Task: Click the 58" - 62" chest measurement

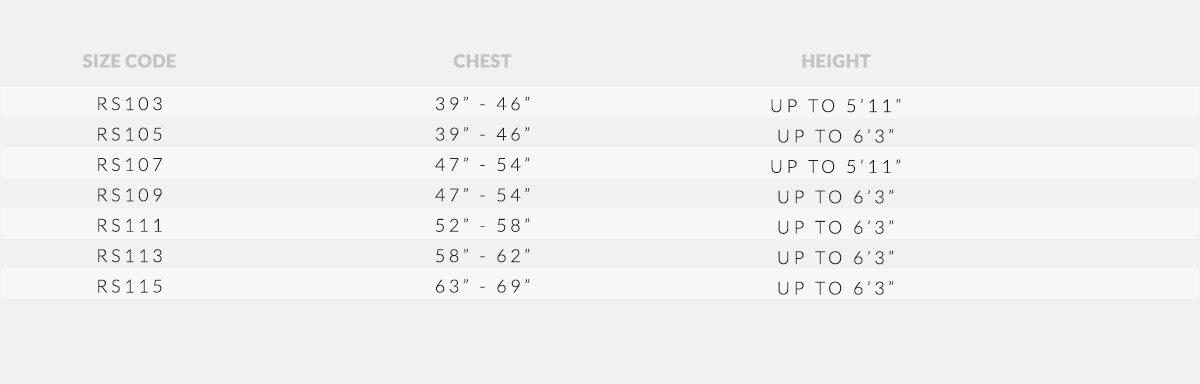Action: 482,256
